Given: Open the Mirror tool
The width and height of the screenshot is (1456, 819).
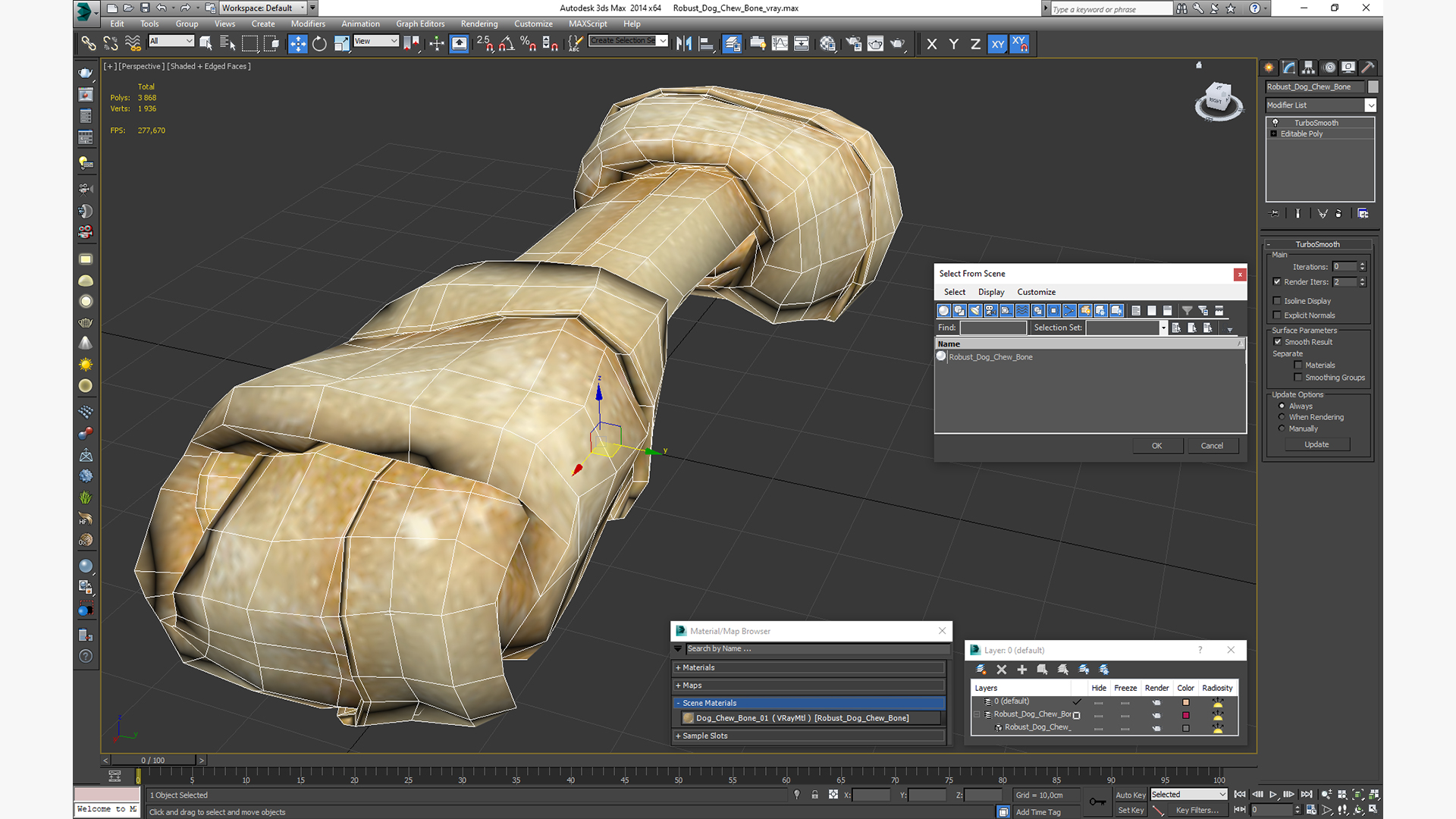Looking at the screenshot, I should coord(683,44).
